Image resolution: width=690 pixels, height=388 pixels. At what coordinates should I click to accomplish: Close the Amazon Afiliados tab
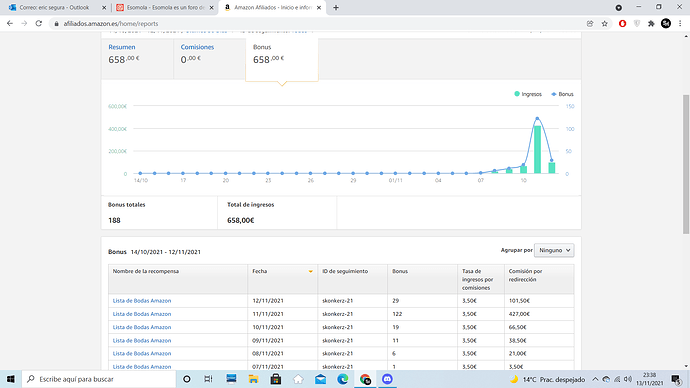(x=319, y=7)
